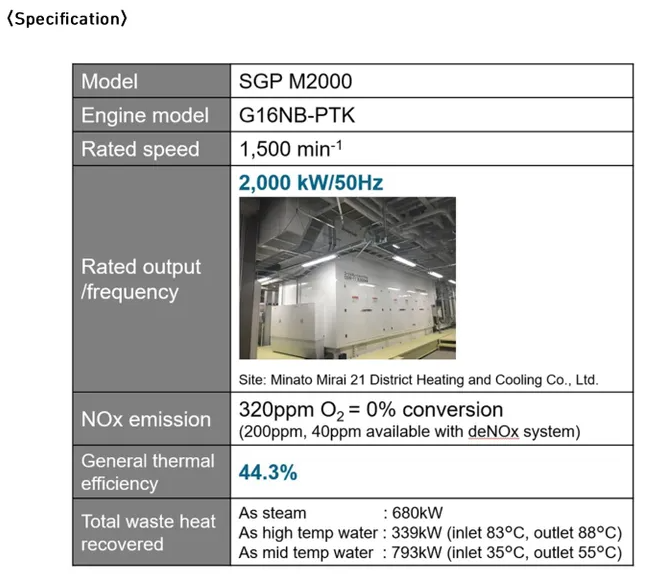
Task: Open the generator facility photo
Action: click(x=347, y=277)
